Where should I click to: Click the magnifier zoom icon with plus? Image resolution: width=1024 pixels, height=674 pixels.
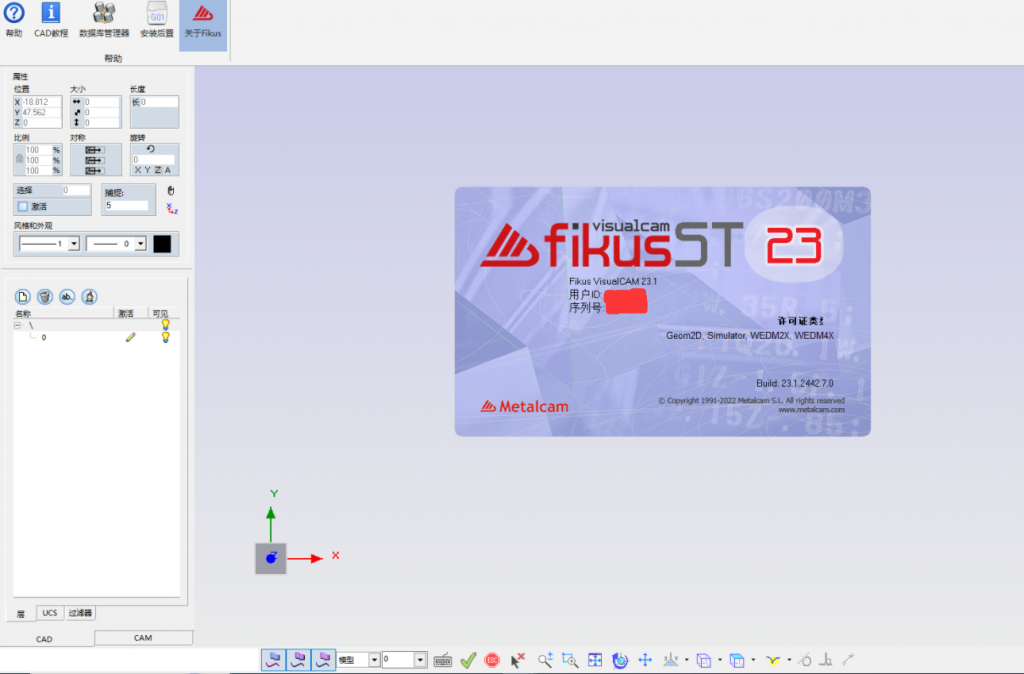[x=545, y=660]
